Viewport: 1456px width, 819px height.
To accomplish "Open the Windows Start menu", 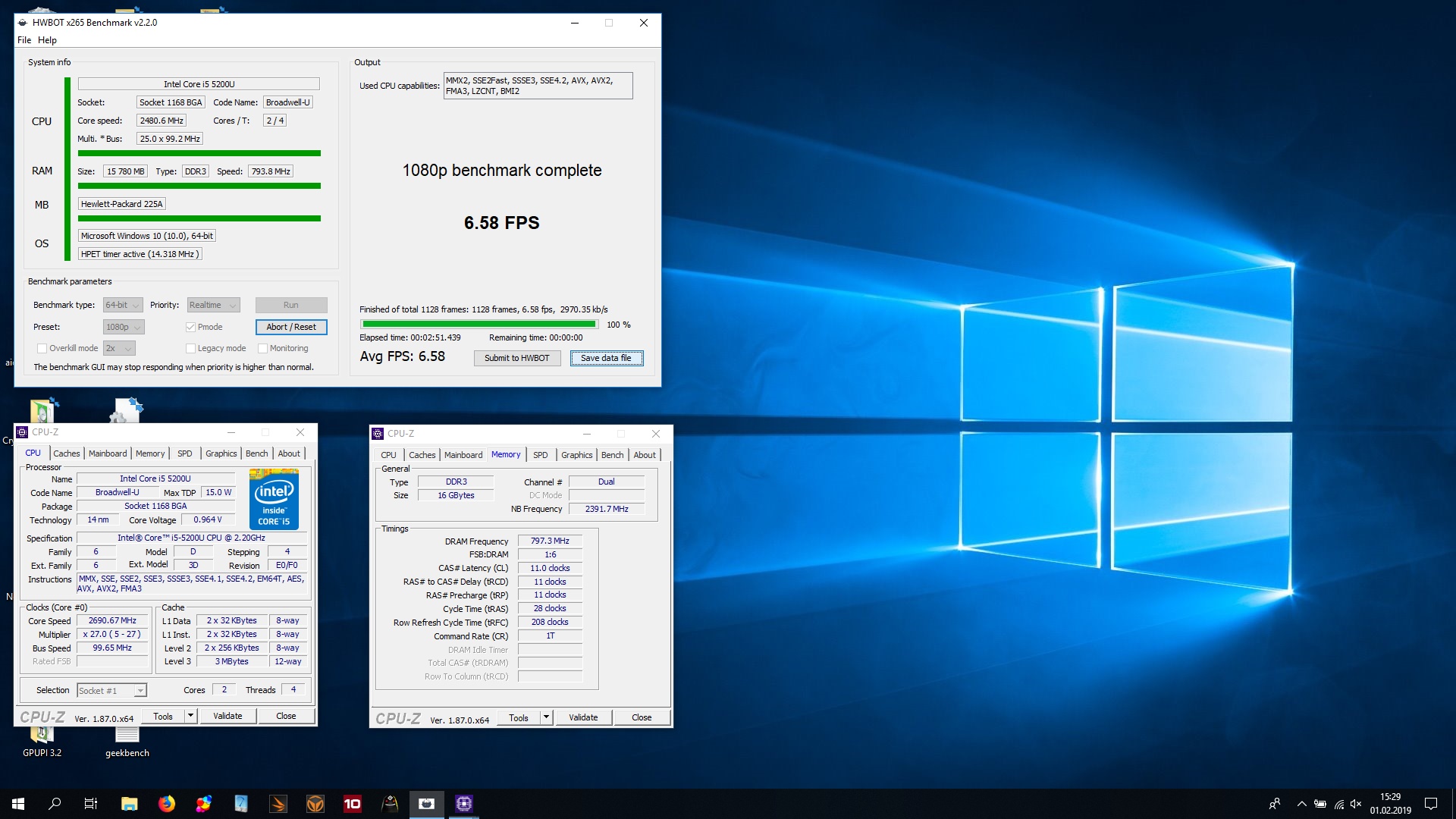I will tap(18, 804).
